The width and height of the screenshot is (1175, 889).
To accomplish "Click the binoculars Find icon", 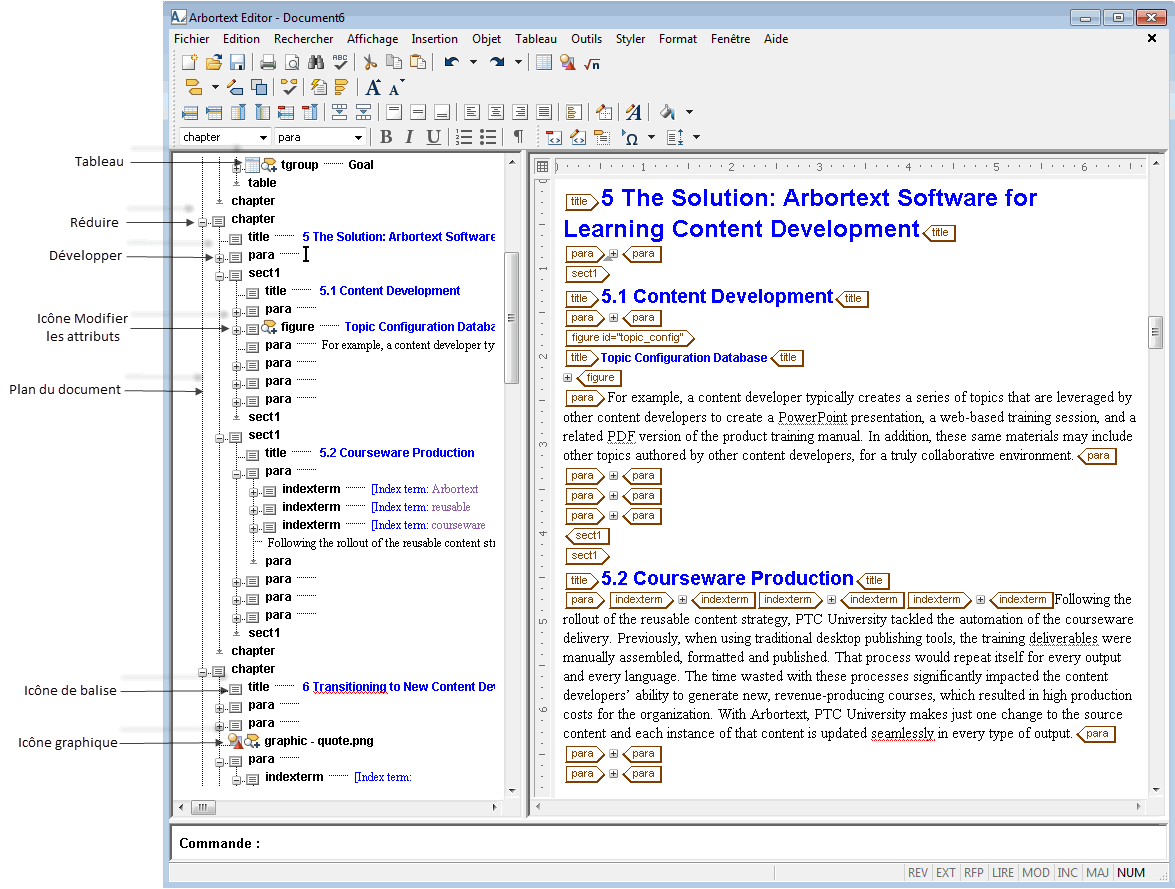I will tap(315, 62).
